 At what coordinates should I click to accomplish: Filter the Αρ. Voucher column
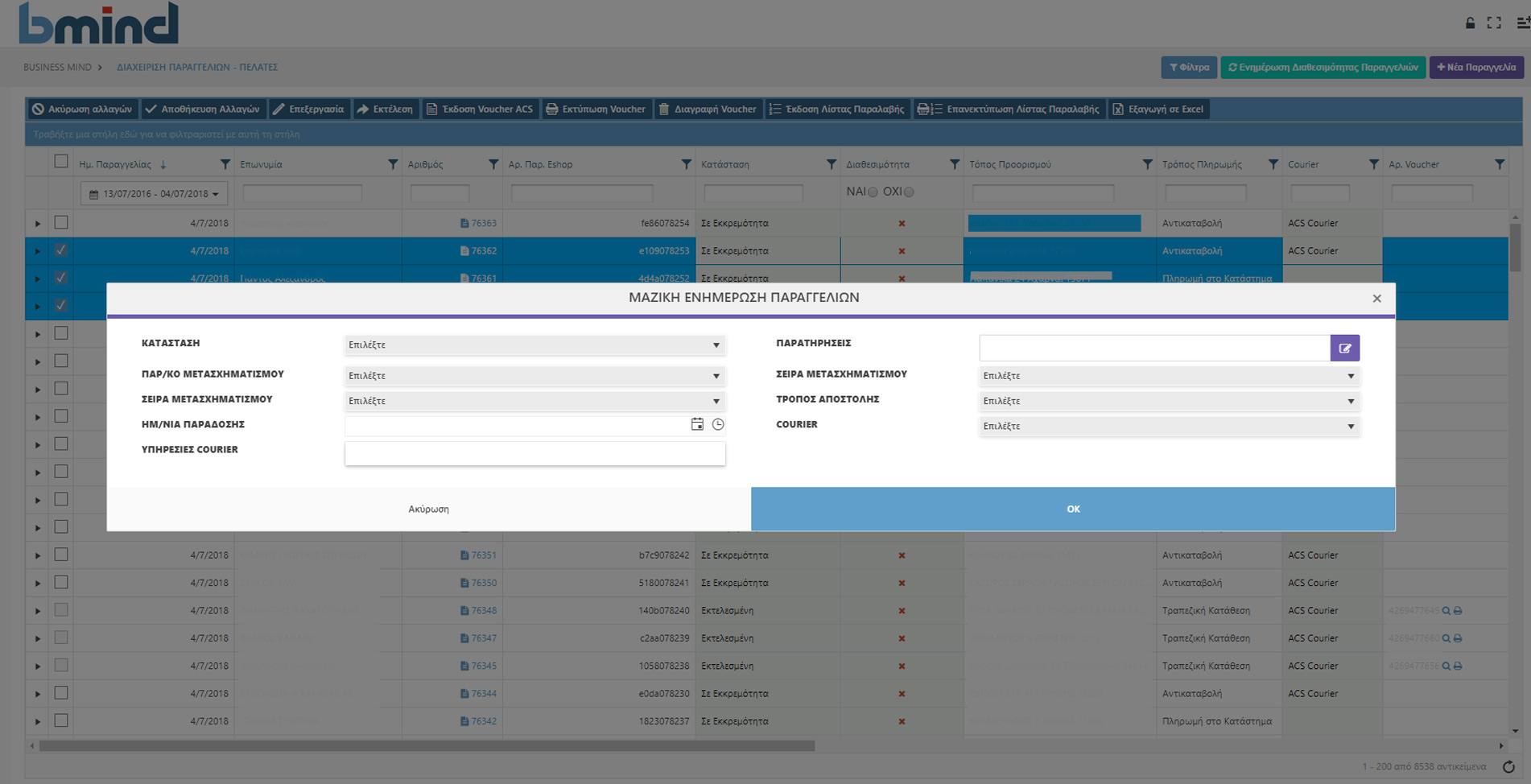1499,164
